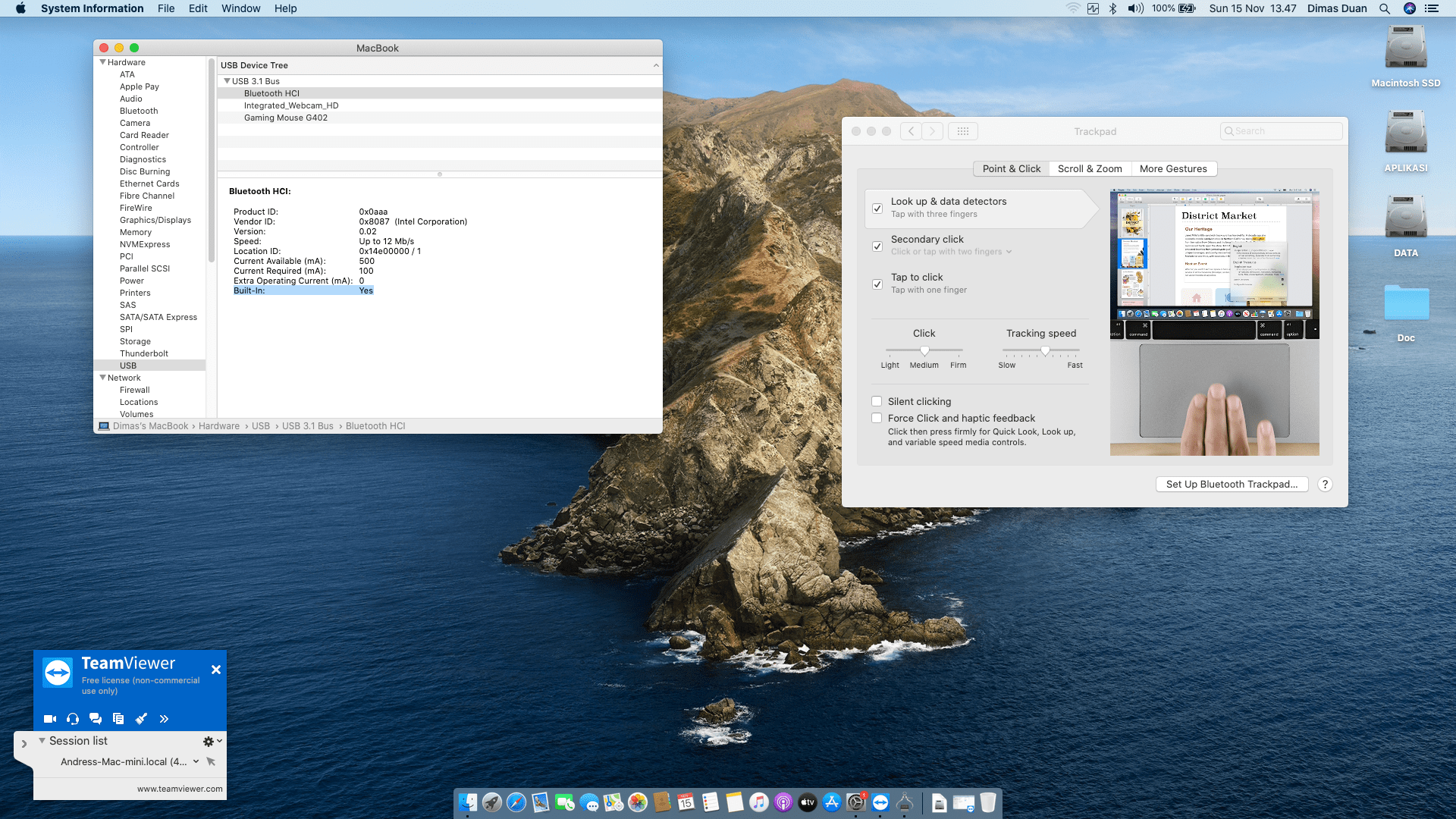Click TeamViewer headset audio icon
Image resolution: width=1456 pixels, height=819 pixels.
pos(73,718)
